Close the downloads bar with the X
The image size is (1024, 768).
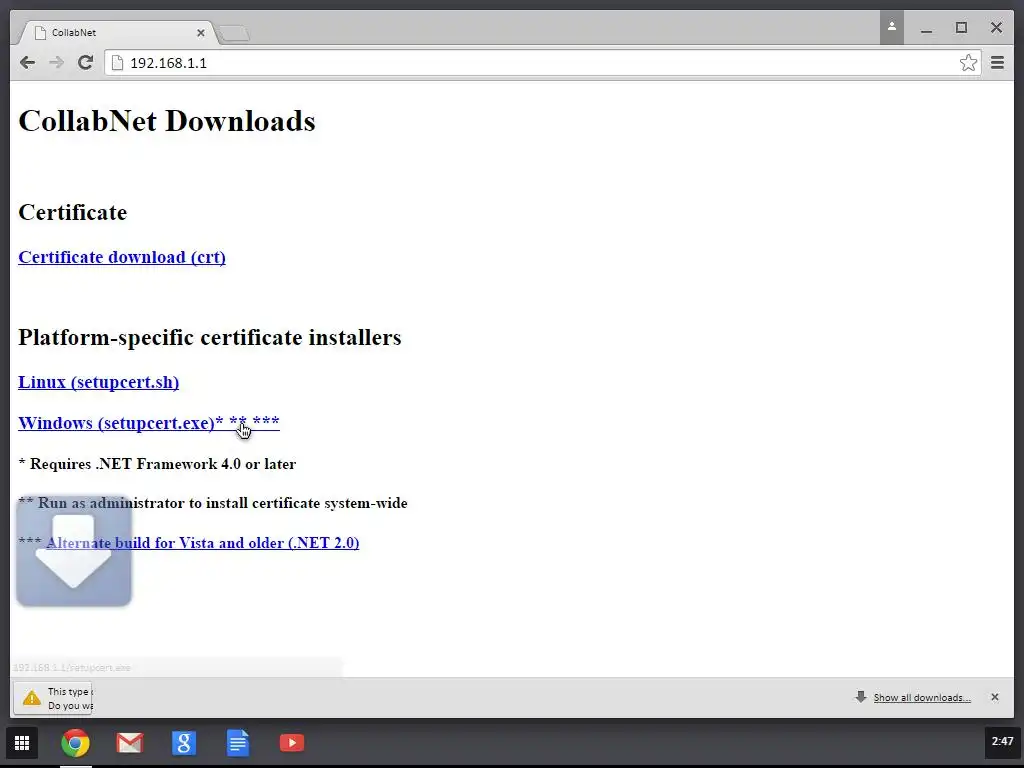pos(995,697)
